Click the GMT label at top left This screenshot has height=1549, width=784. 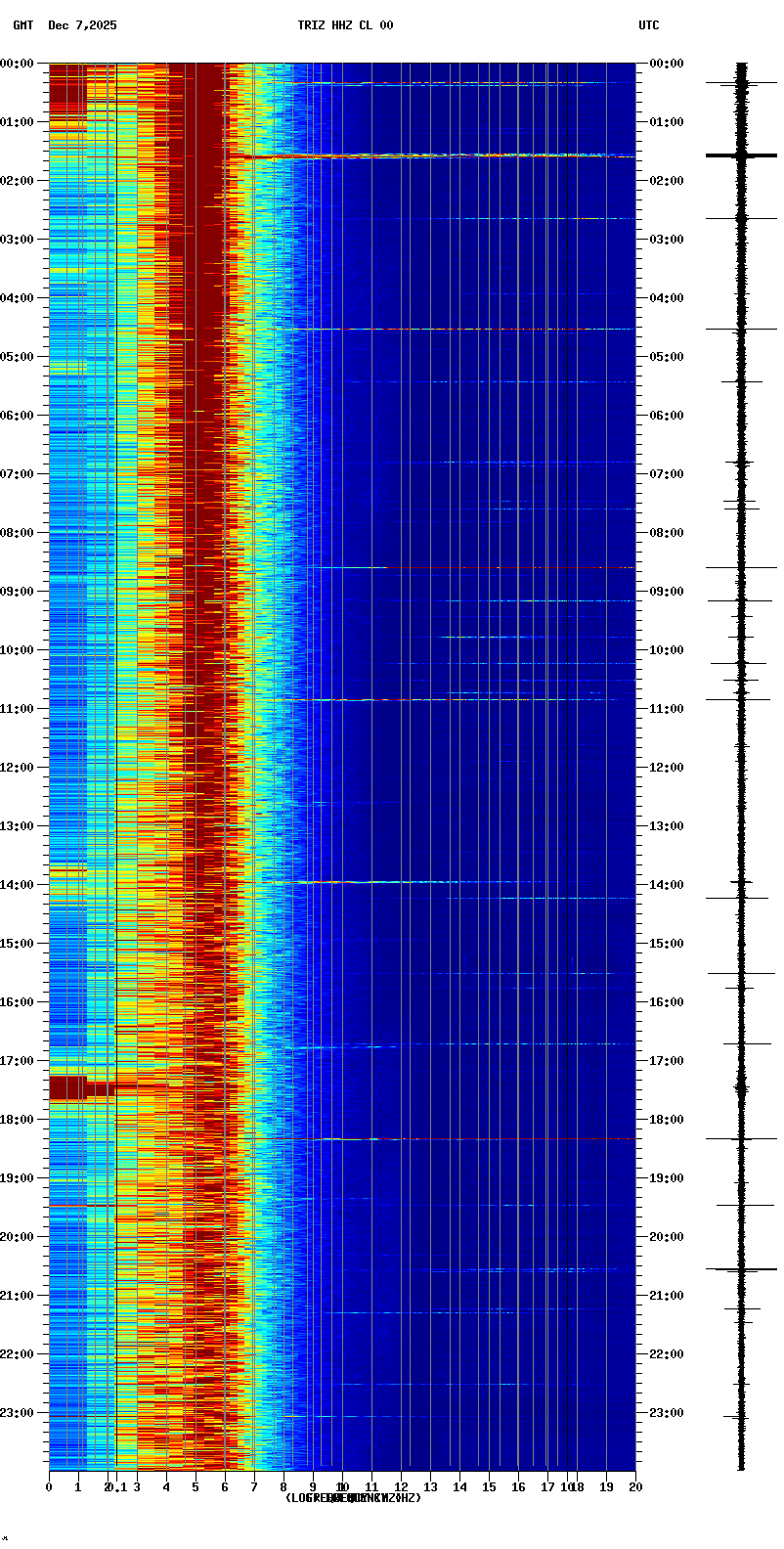(23, 25)
